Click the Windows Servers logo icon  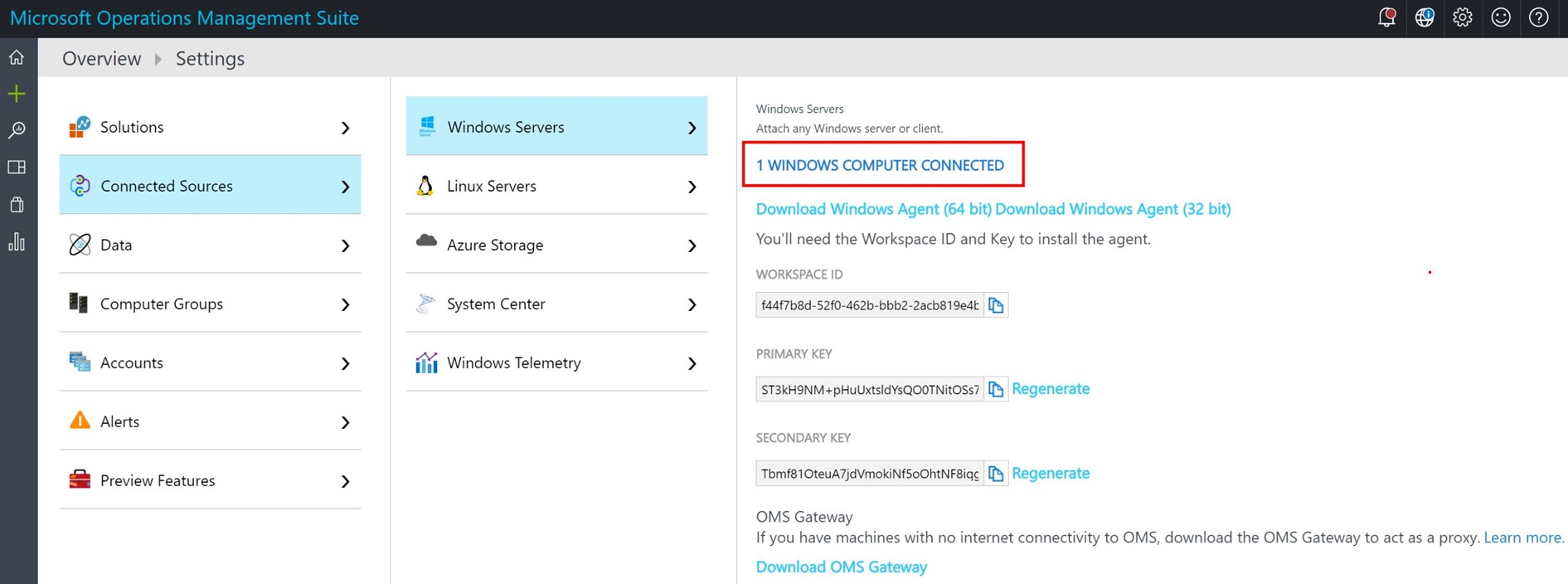pos(427,126)
